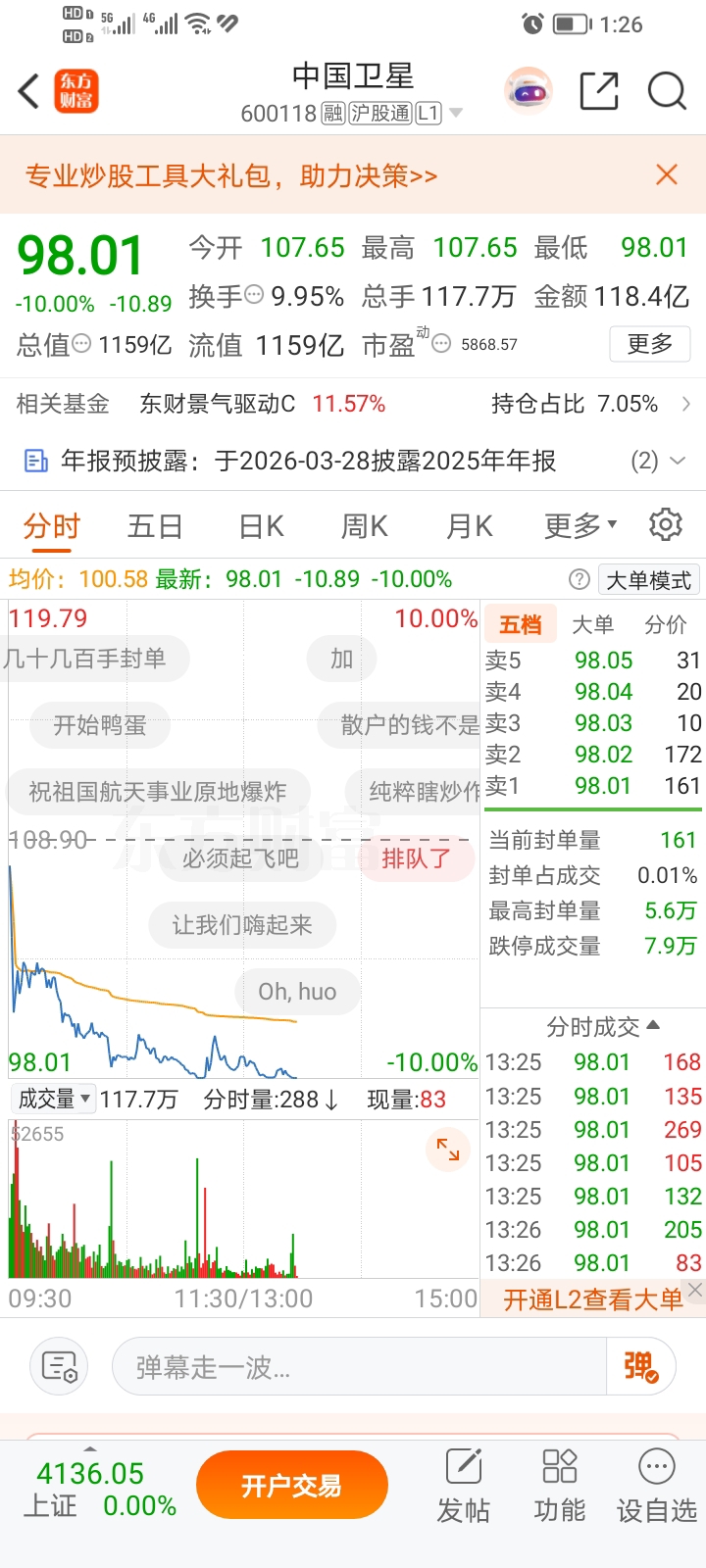This screenshot has height=1568, width=706.
Task: Tap the 持仓占比 7.05% text
Action: 575,404
